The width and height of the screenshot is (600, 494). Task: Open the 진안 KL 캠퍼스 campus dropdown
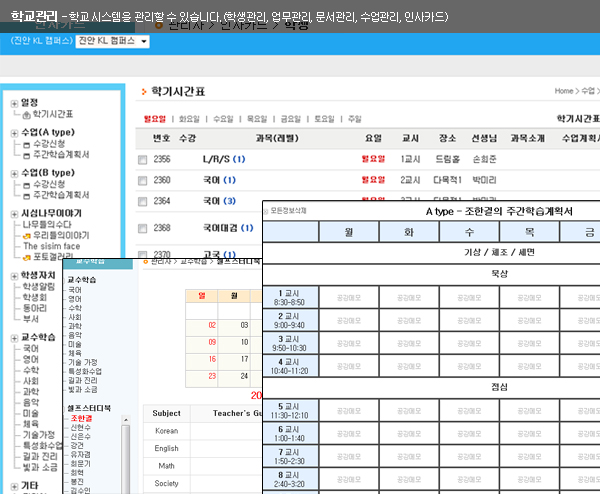[x=145, y=41]
